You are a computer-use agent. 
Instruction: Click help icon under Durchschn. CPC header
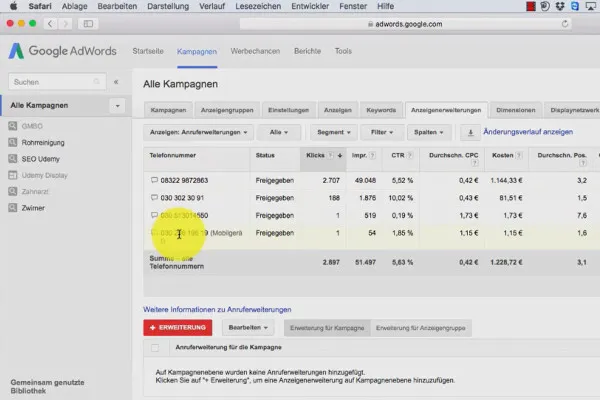click(x=474, y=163)
